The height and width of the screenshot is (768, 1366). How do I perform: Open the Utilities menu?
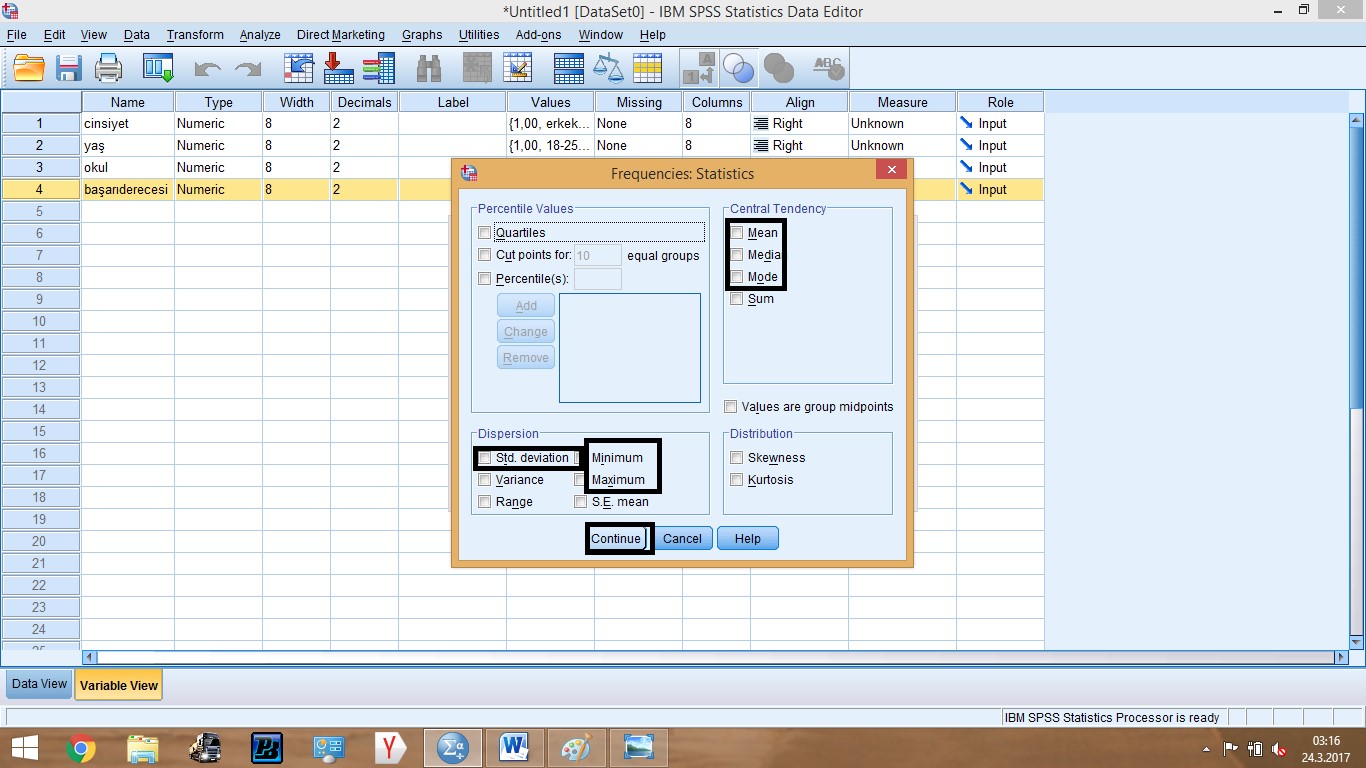[479, 35]
